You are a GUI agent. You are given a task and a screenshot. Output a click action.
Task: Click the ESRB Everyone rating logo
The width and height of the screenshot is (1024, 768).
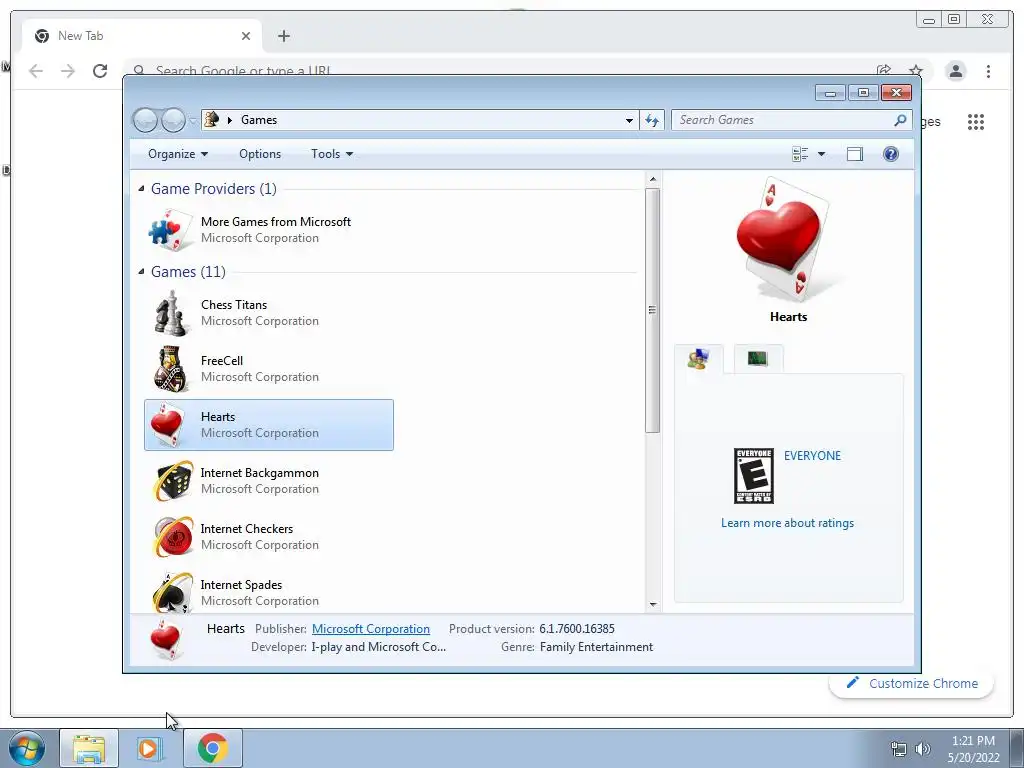(754, 476)
